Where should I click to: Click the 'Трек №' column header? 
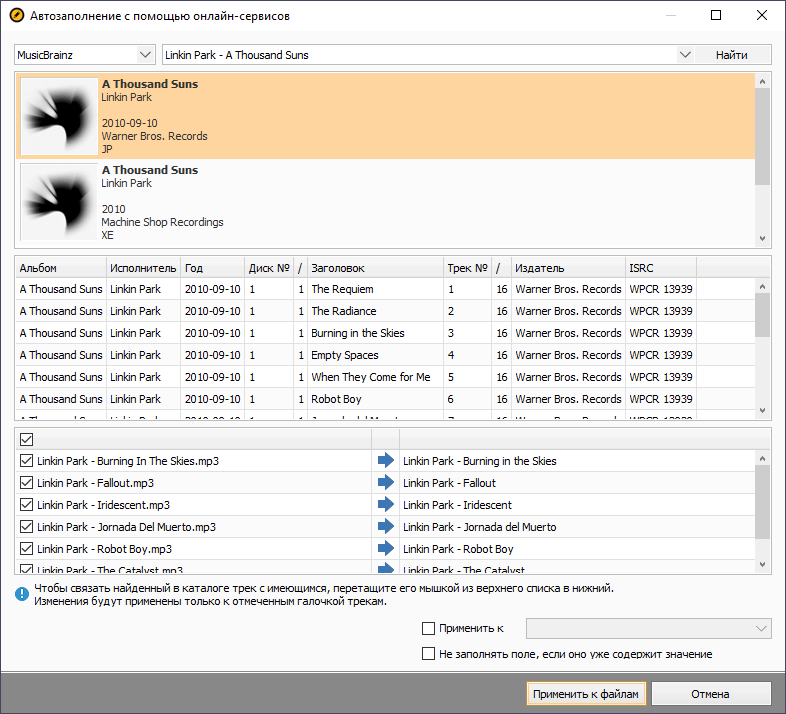[468, 268]
